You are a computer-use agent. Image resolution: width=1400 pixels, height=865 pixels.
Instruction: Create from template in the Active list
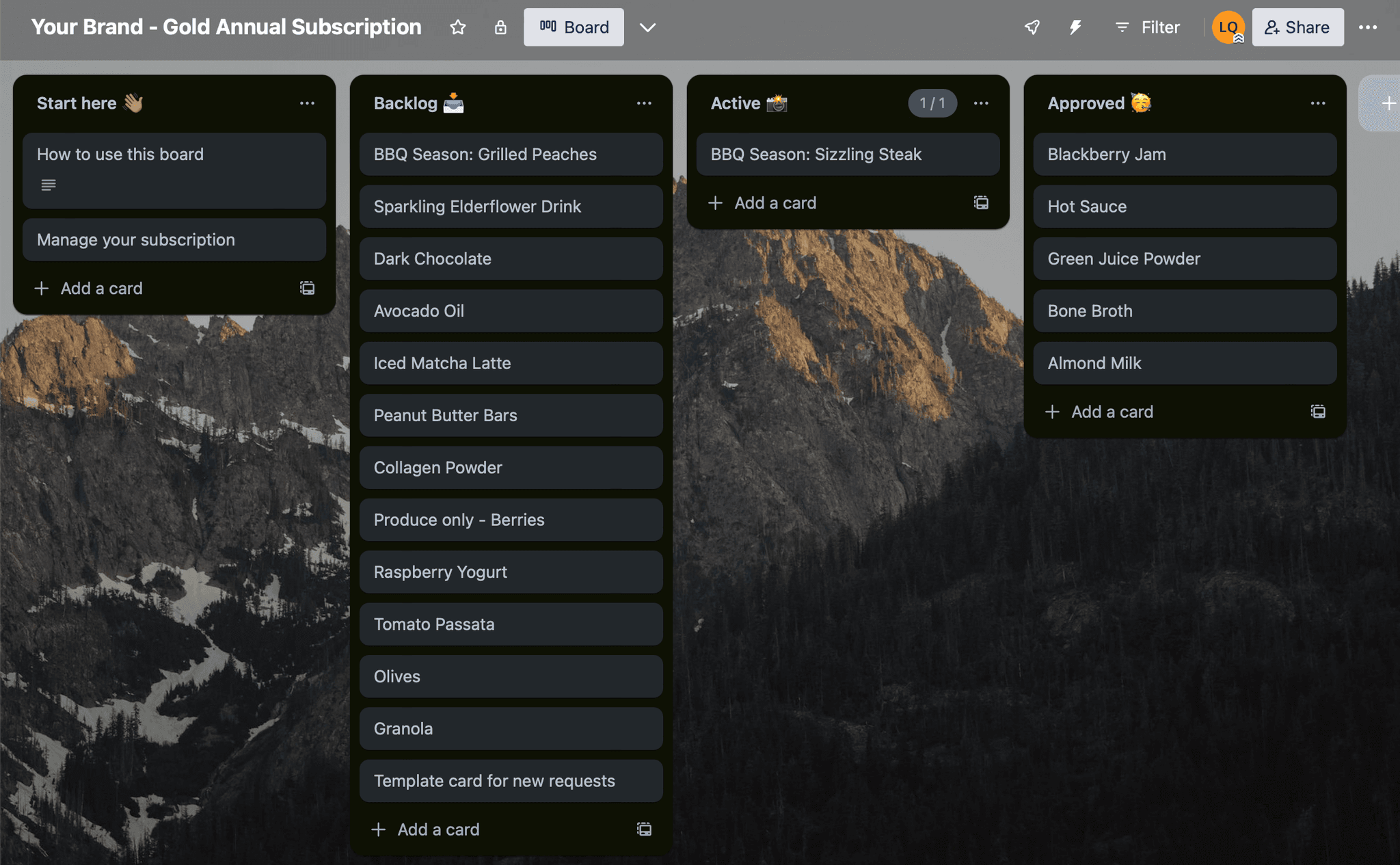[981, 203]
